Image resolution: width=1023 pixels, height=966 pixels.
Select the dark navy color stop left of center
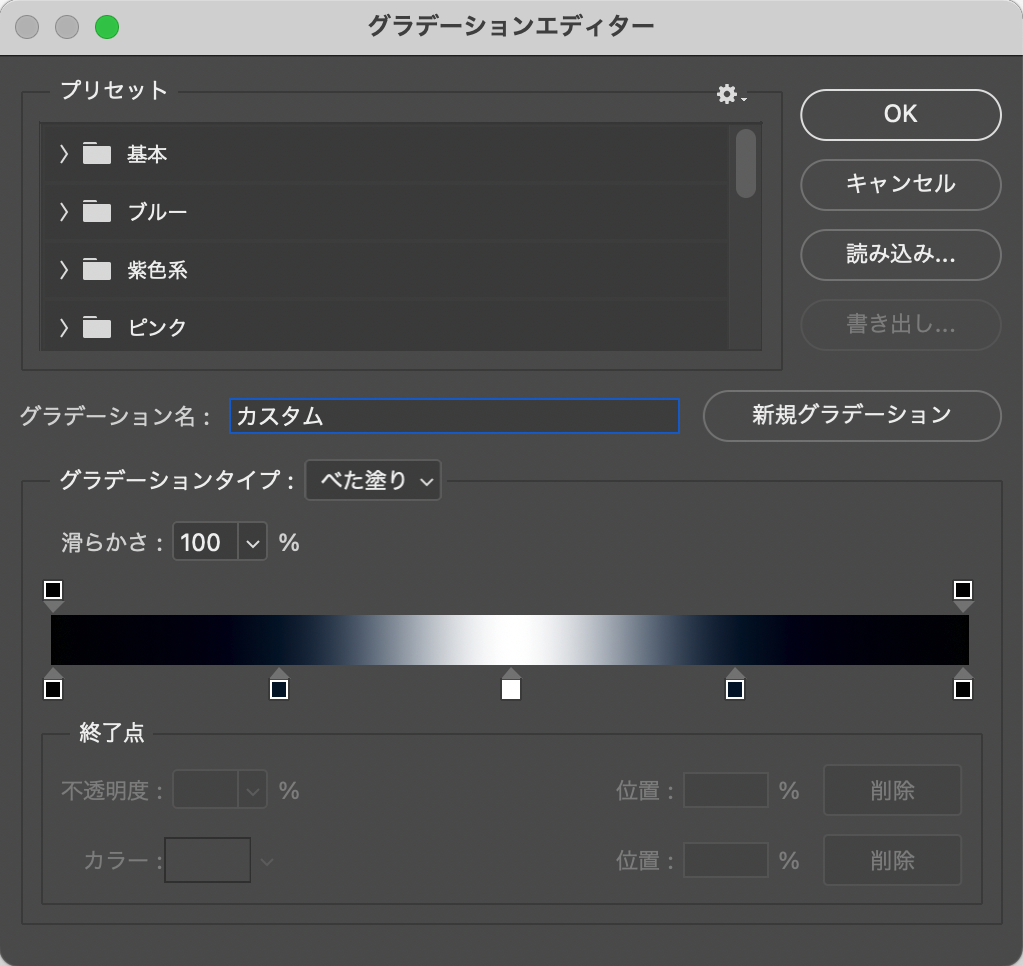279,689
